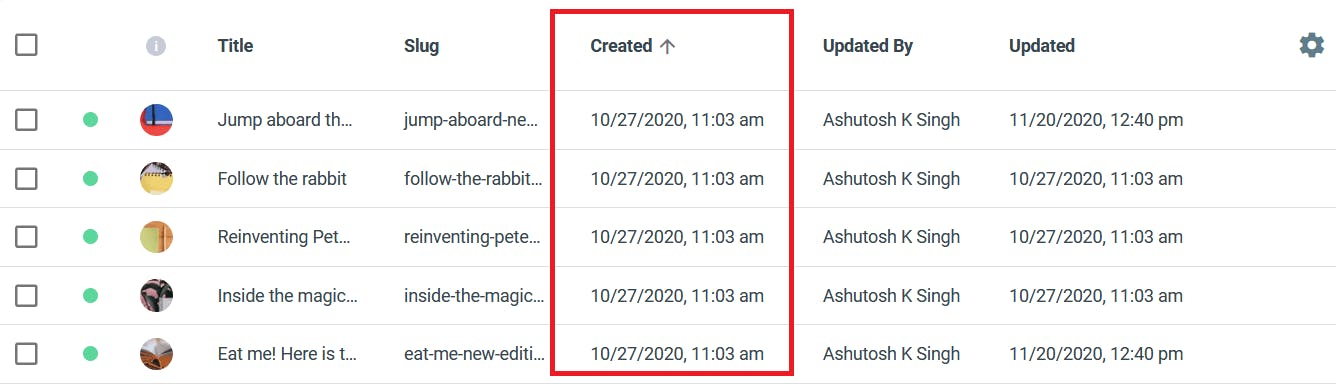Sort by the Title column header
Viewport: 1336px width, 388px height.
pyautogui.click(x=235, y=46)
